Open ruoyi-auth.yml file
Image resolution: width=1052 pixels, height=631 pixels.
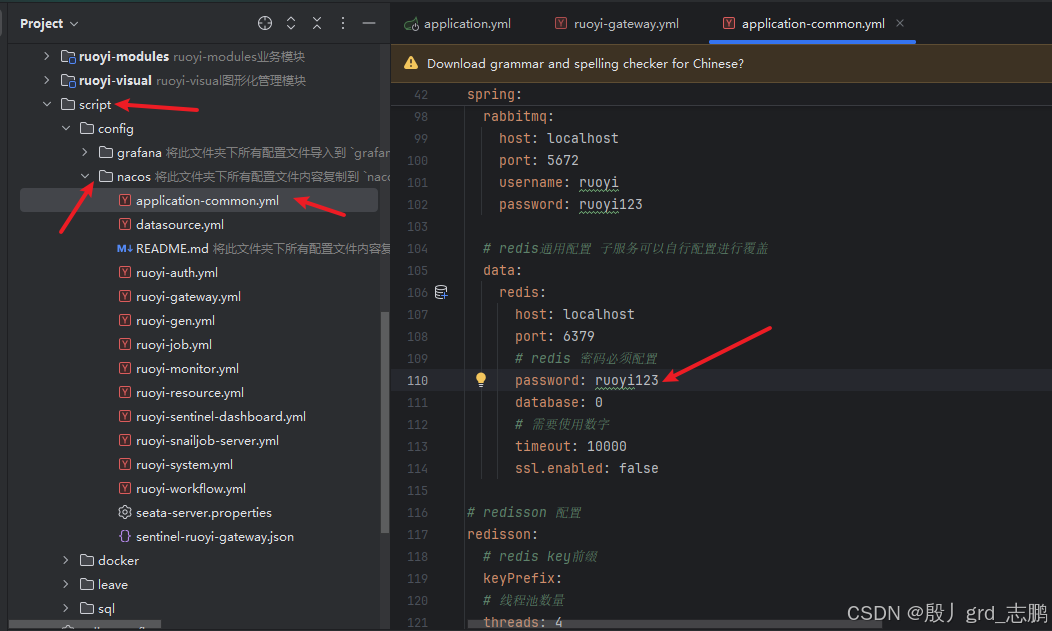[177, 273]
